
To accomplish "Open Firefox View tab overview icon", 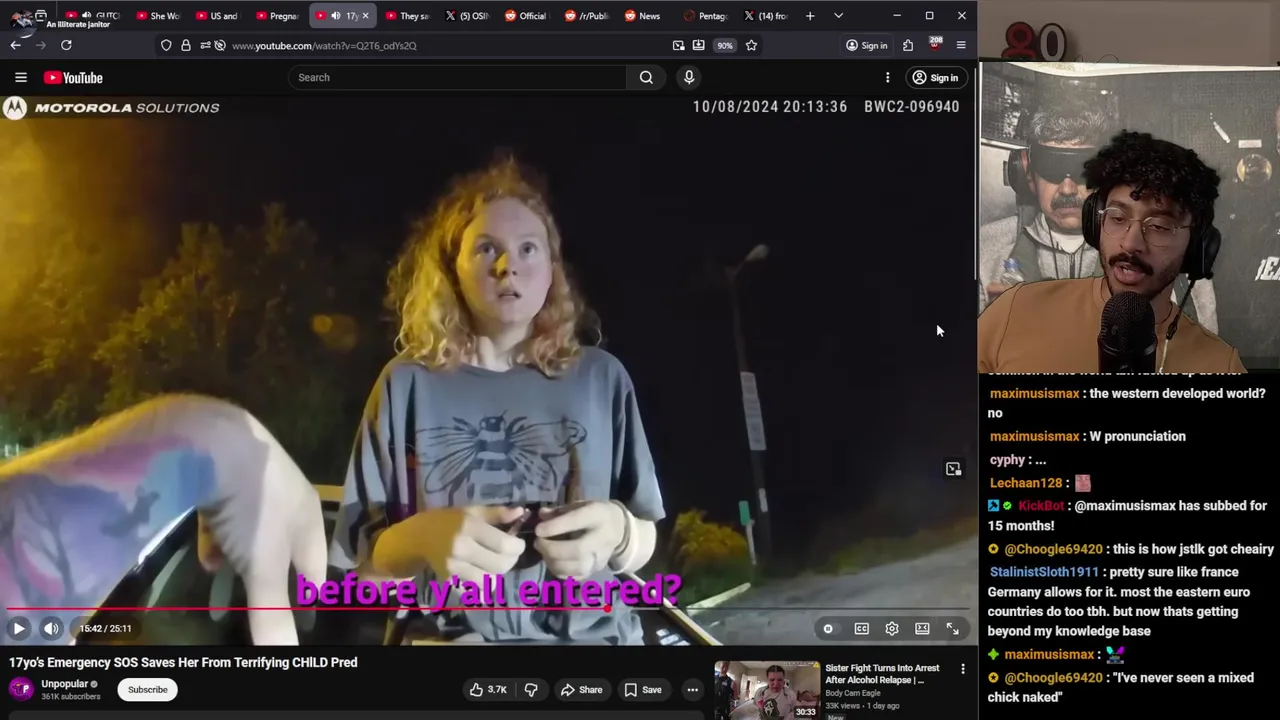I will [41, 16].
